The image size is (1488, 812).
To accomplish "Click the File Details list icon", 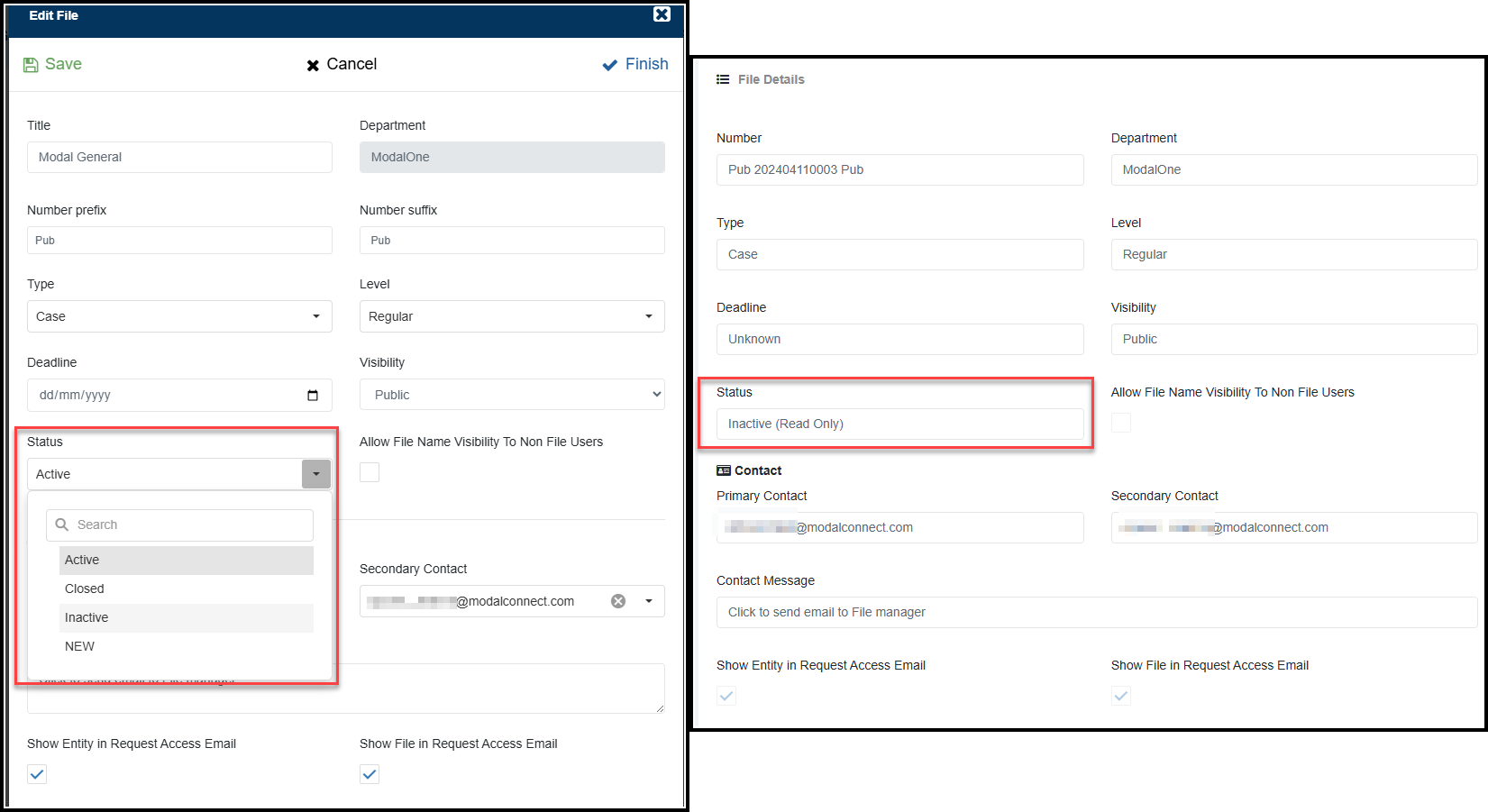I will (723, 79).
